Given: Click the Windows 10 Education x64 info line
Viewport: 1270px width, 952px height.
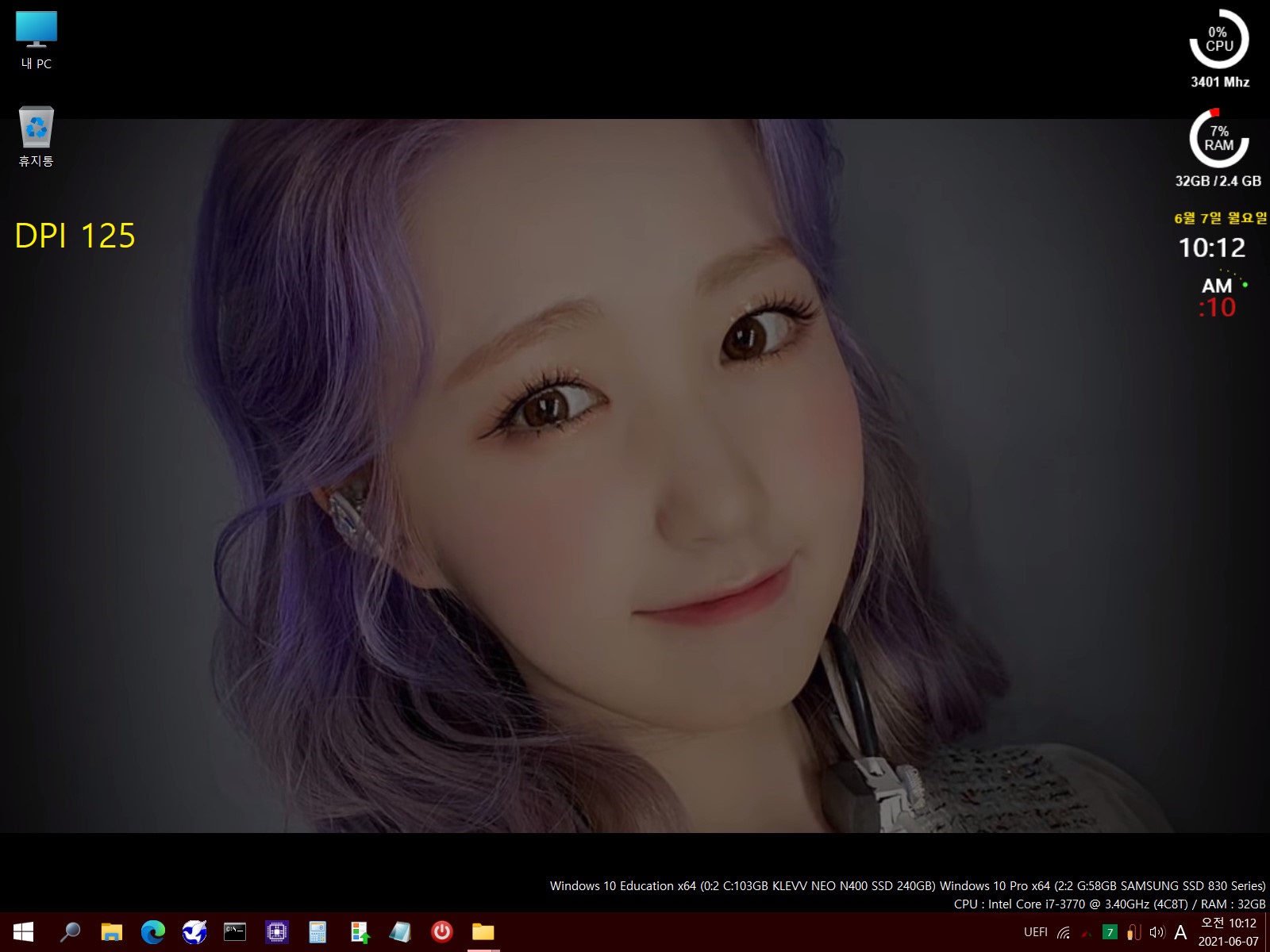Looking at the screenshot, I should click(907, 885).
